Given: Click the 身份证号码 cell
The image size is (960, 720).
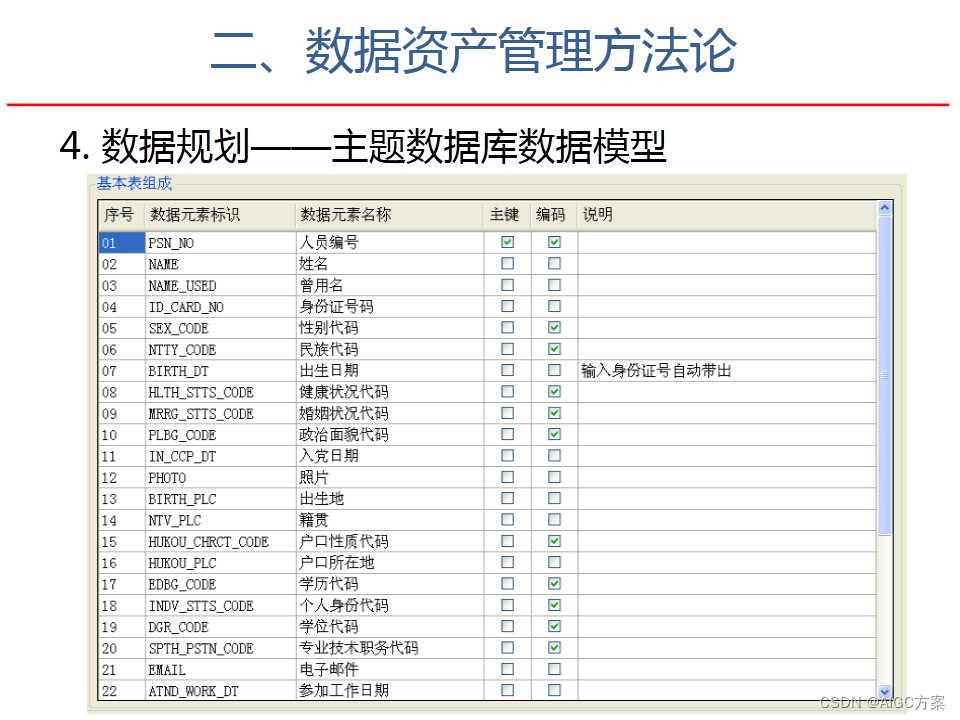Looking at the screenshot, I should pos(389,307).
